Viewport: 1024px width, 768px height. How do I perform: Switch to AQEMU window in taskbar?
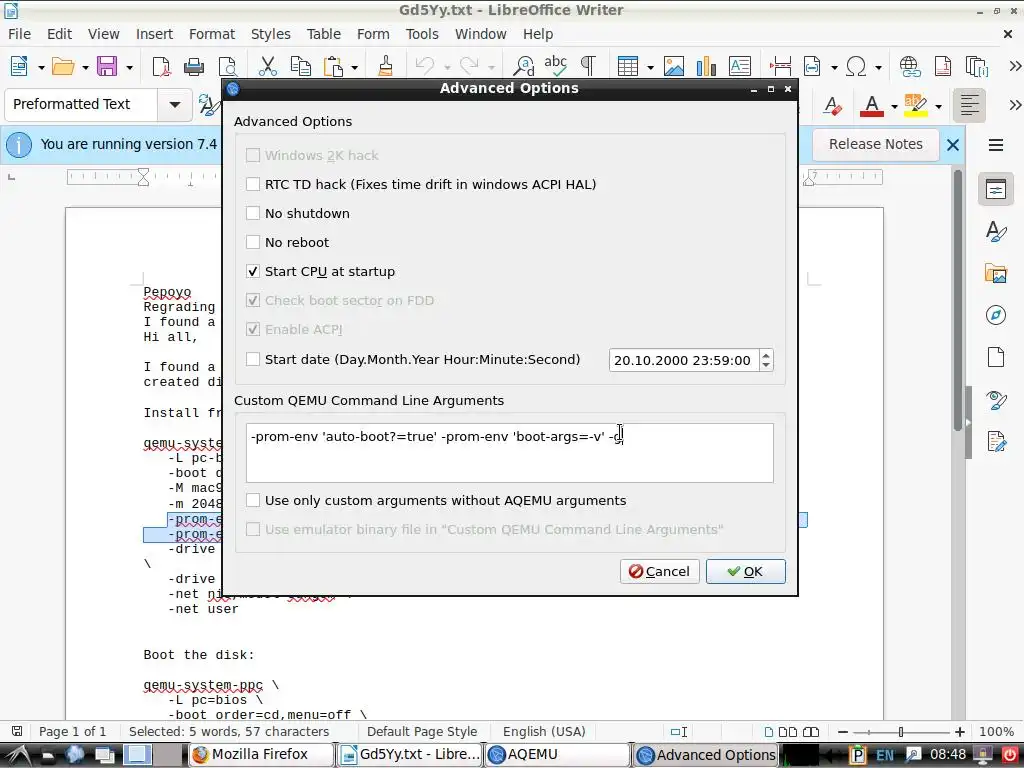(558, 755)
